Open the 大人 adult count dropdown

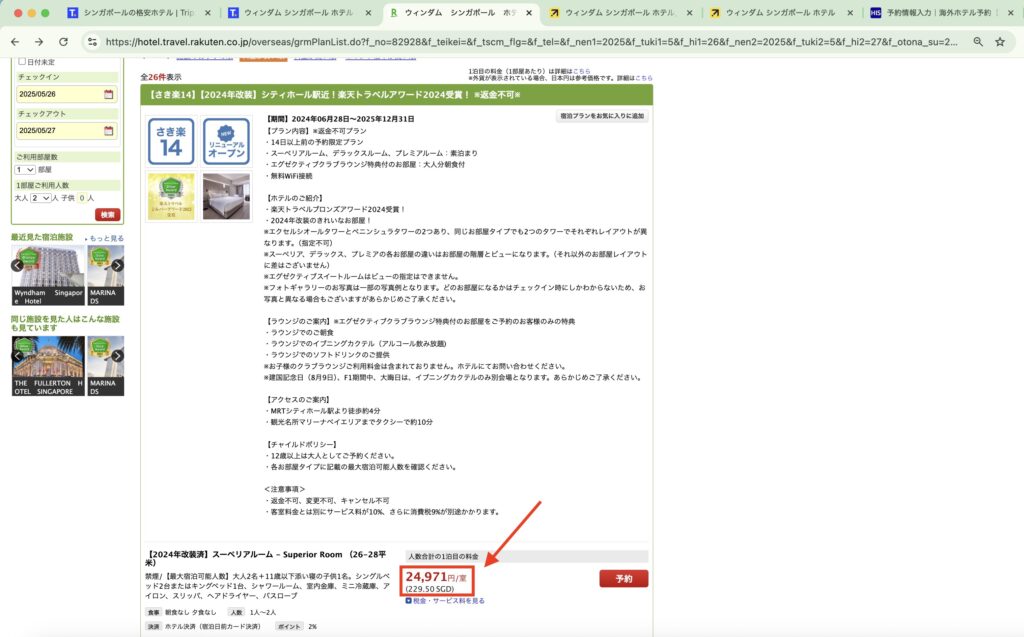40,198
